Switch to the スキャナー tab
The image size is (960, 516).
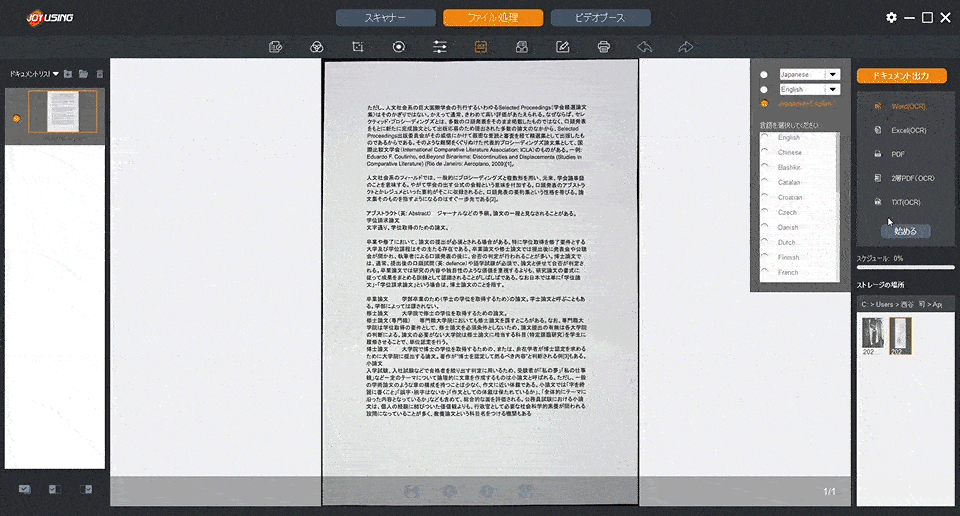click(x=385, y=18)
